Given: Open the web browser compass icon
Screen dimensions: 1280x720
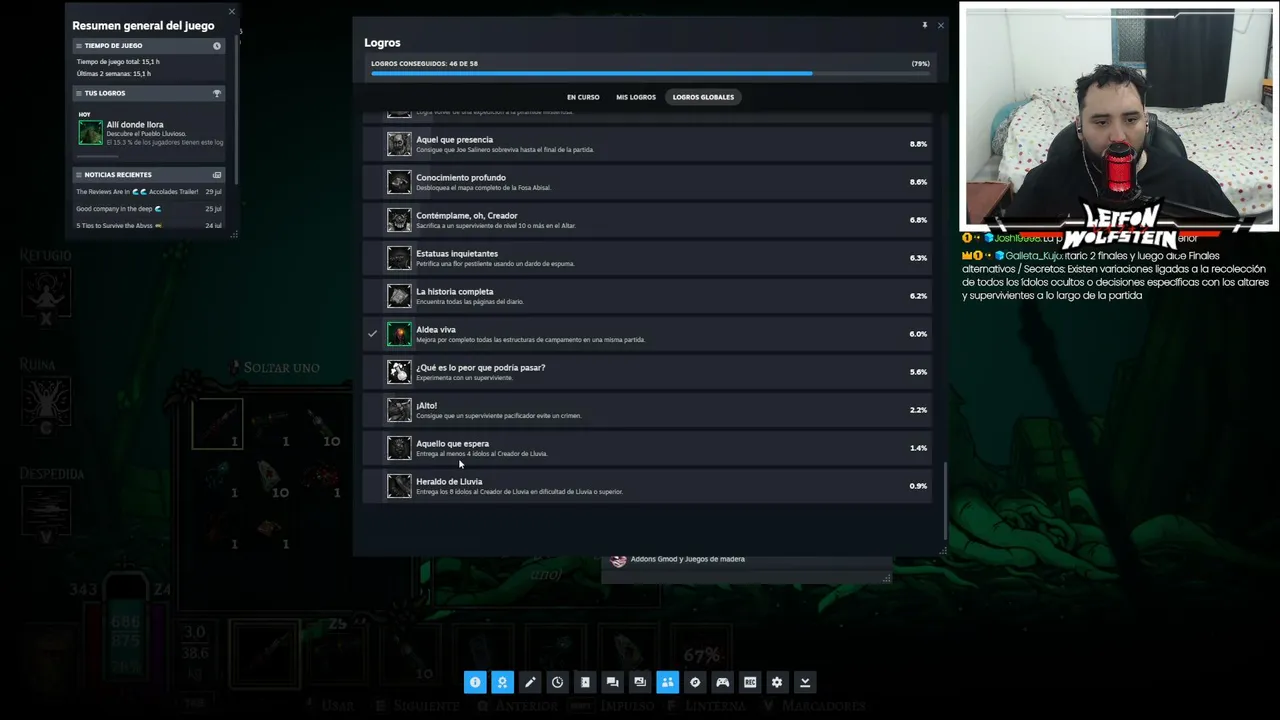Looking at the screenshot, I should pyautogui.click(x=695, y=682).
